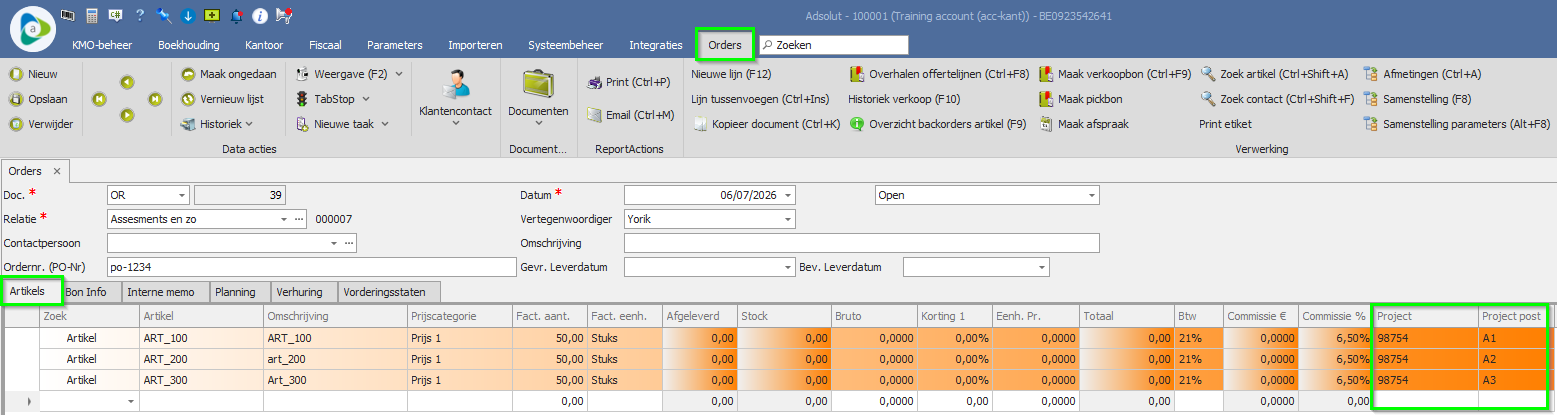Open the Klantencontact button
This screenshot has height=415, width=1557.
point(455,96)
